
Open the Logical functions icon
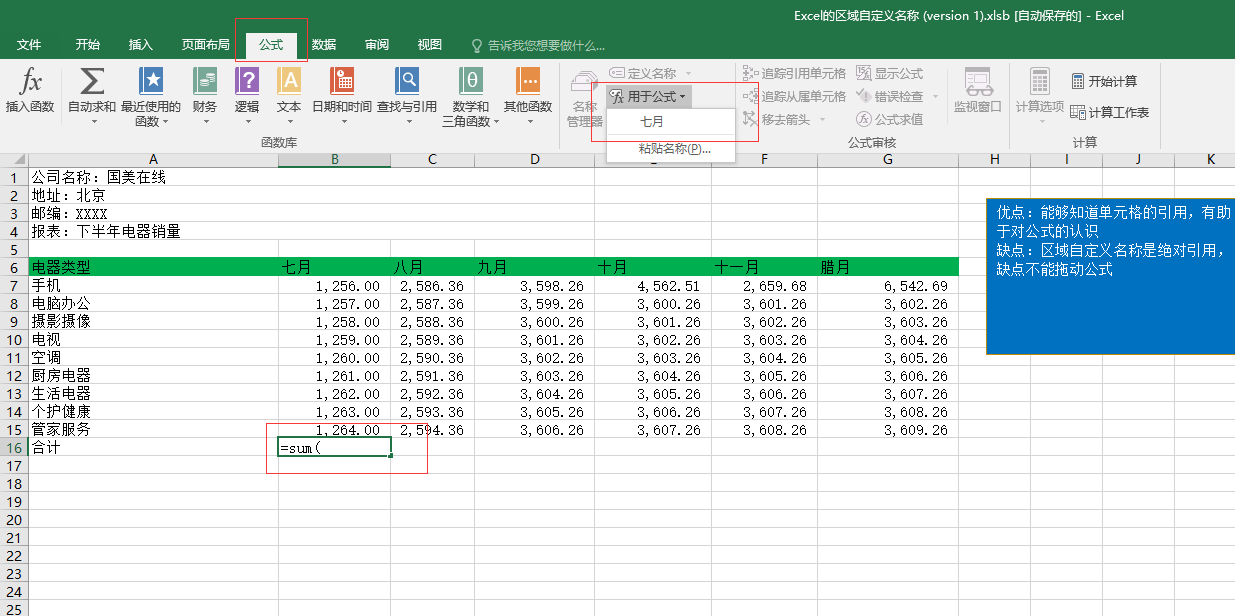[247, 83]
